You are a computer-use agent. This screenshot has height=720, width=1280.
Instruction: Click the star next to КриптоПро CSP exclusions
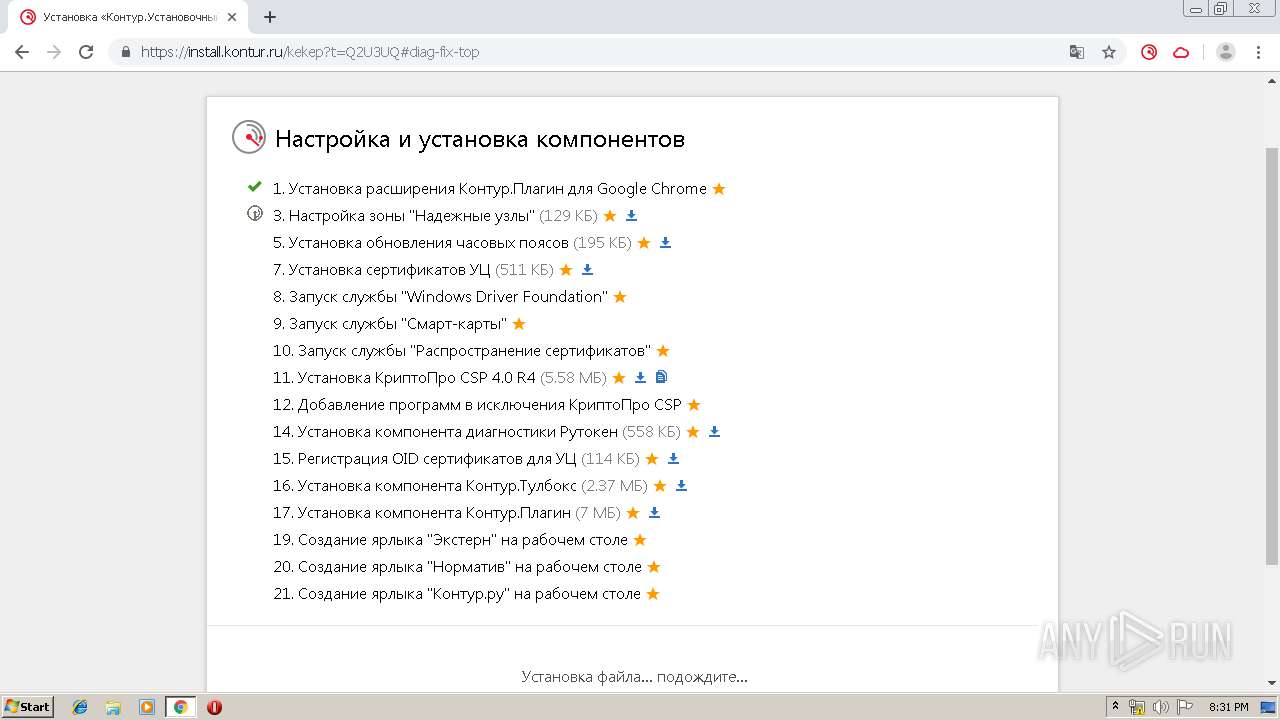(x=694, y=404)
